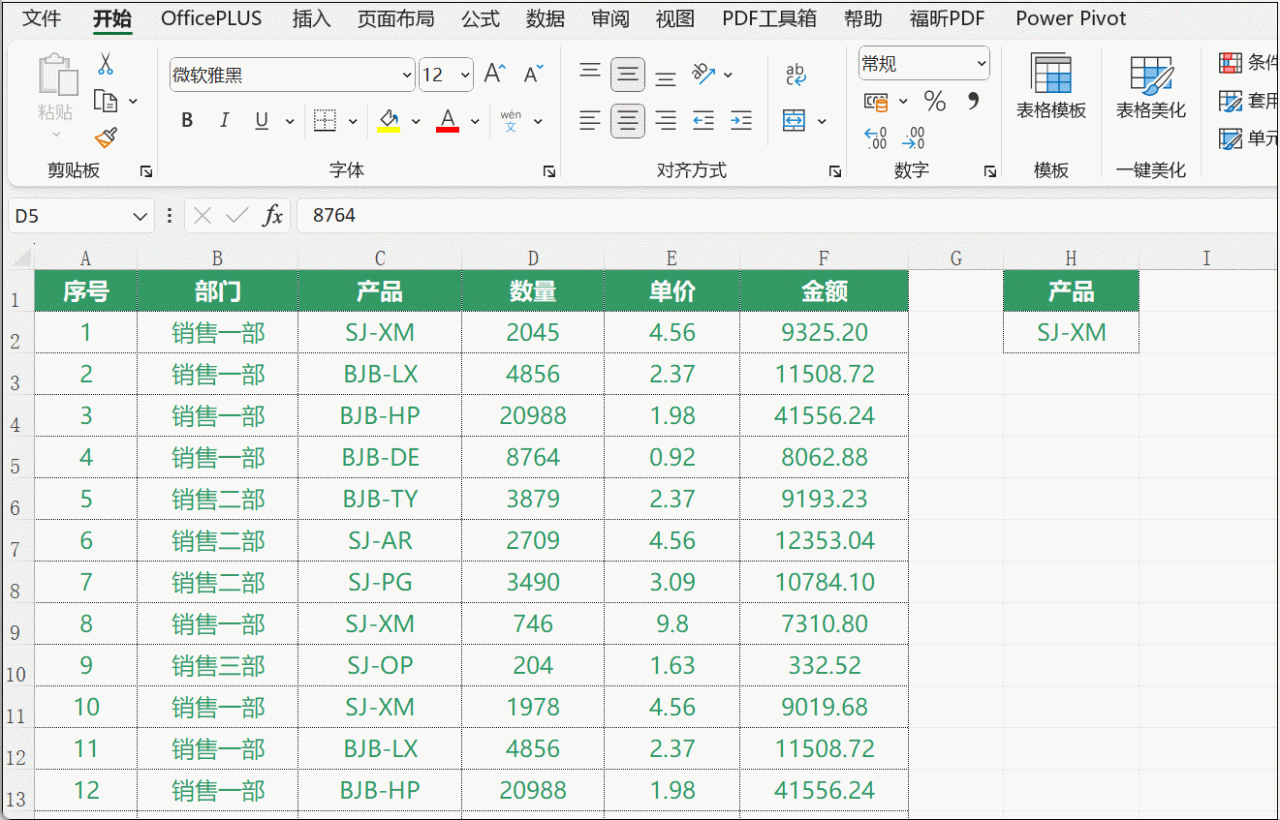The width and height of the screenshot is (1280, 820).
Task: Toggle underline formatting
Action: (261, 121)
